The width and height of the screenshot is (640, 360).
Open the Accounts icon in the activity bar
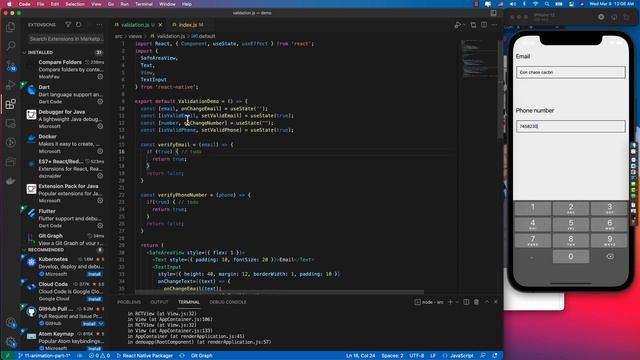coord(11,322)
